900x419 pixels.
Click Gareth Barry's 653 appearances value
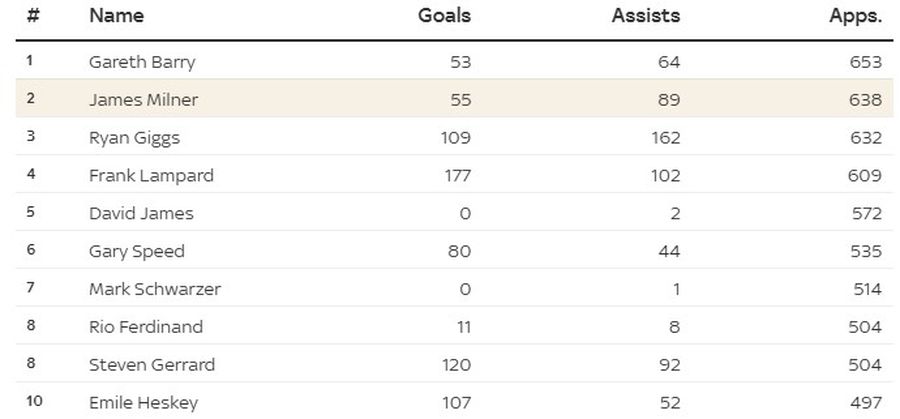pos(864,62)
